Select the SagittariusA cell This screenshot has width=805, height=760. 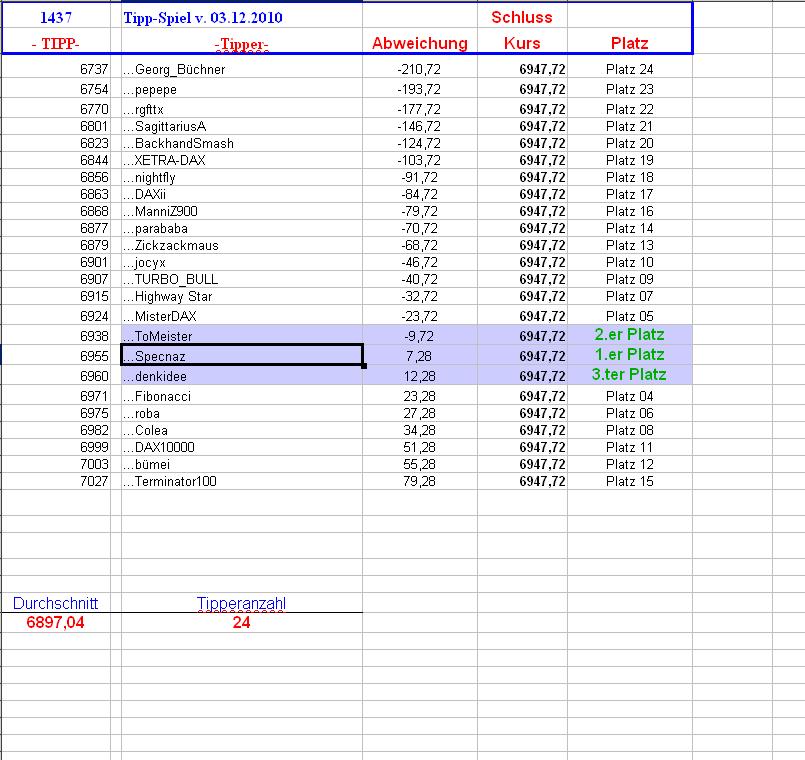(242, 126)
